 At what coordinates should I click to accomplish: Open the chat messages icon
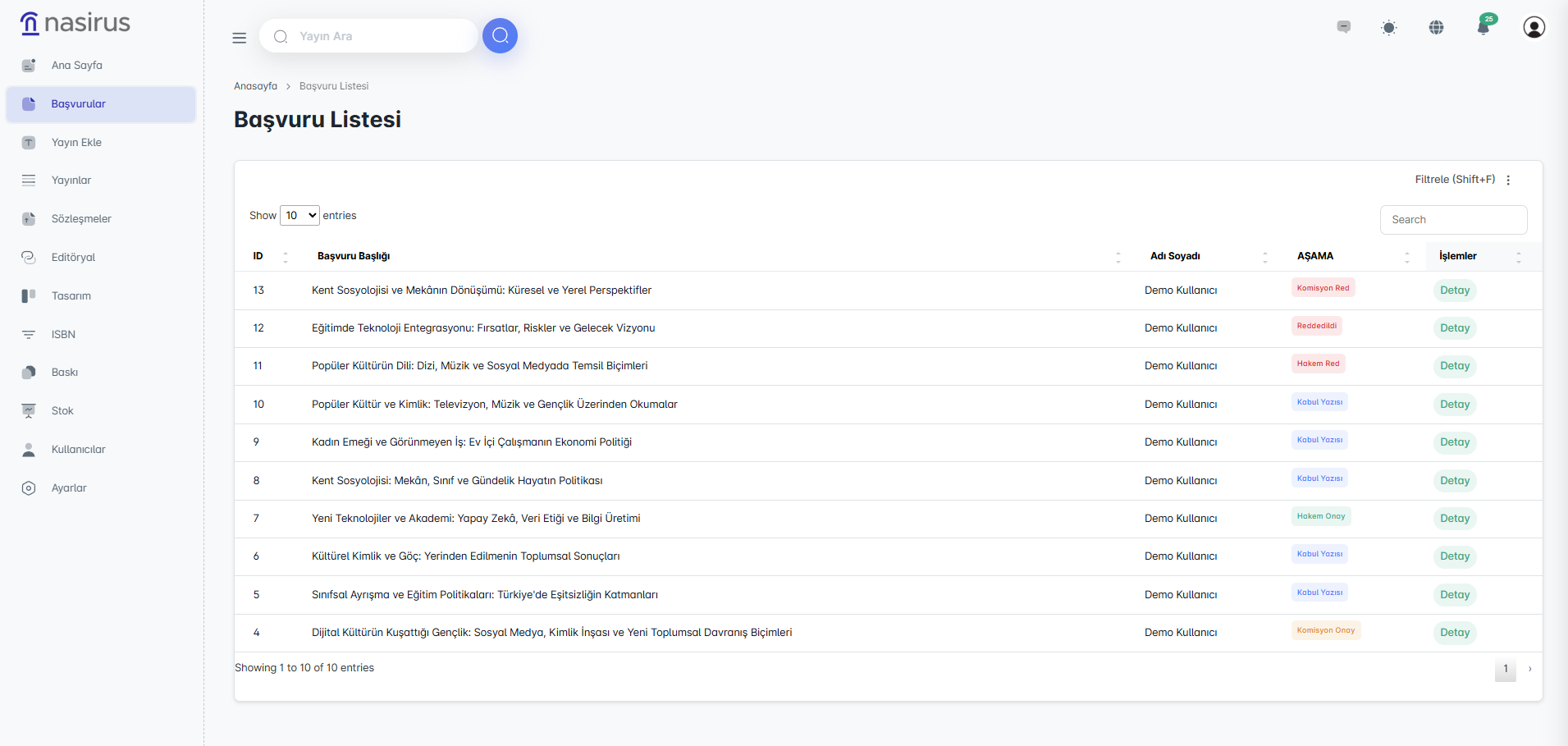coord(1343,27)
